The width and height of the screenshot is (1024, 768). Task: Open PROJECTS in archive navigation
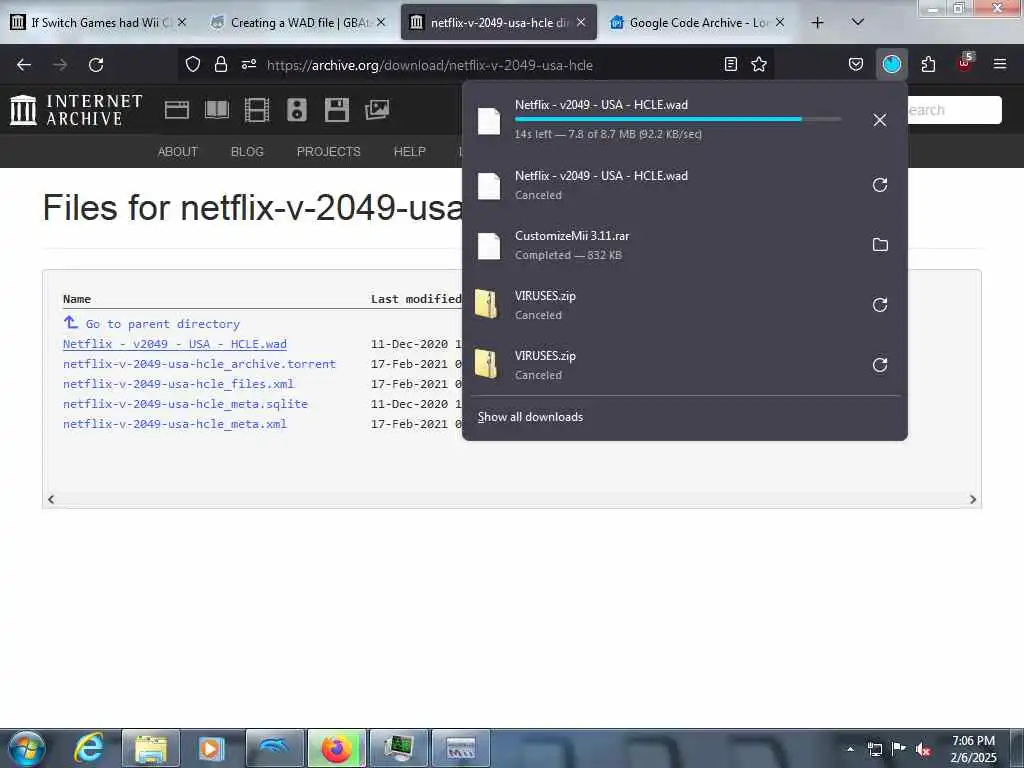[x=328, y=152]
